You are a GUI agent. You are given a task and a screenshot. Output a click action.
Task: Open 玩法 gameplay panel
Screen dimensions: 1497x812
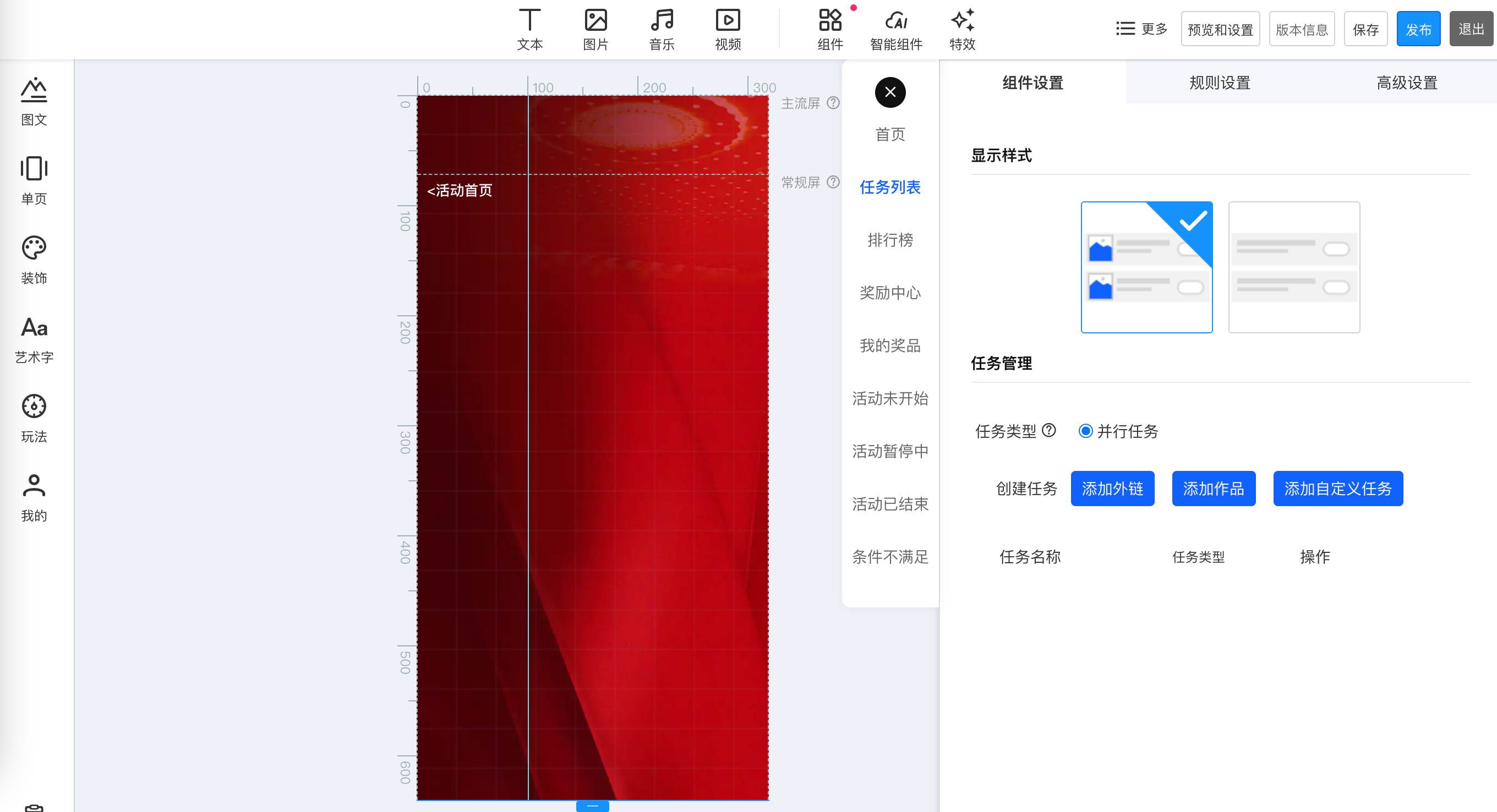coord(34,418)
